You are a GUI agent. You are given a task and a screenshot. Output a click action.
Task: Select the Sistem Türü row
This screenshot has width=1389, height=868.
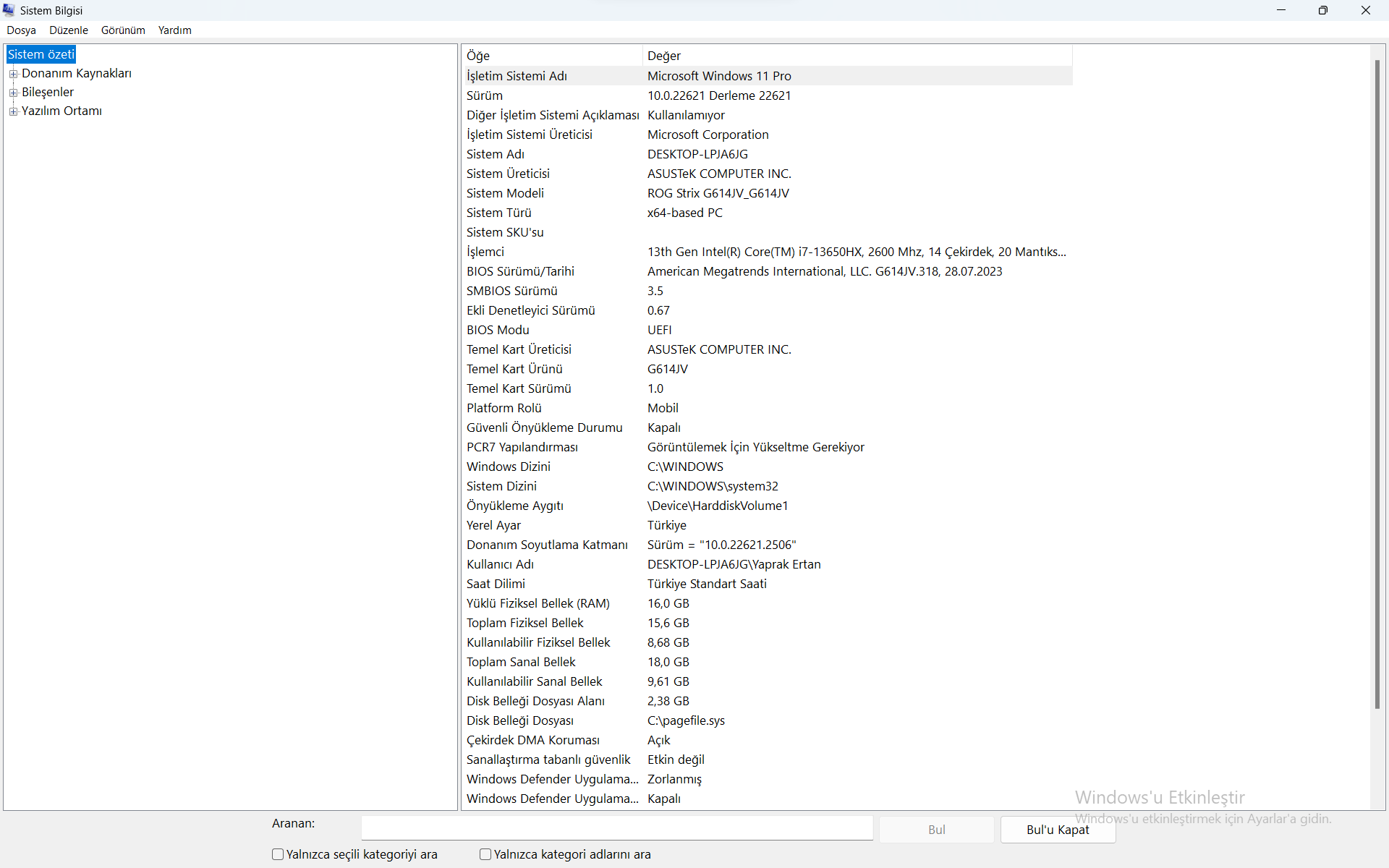tap(768, 213)
